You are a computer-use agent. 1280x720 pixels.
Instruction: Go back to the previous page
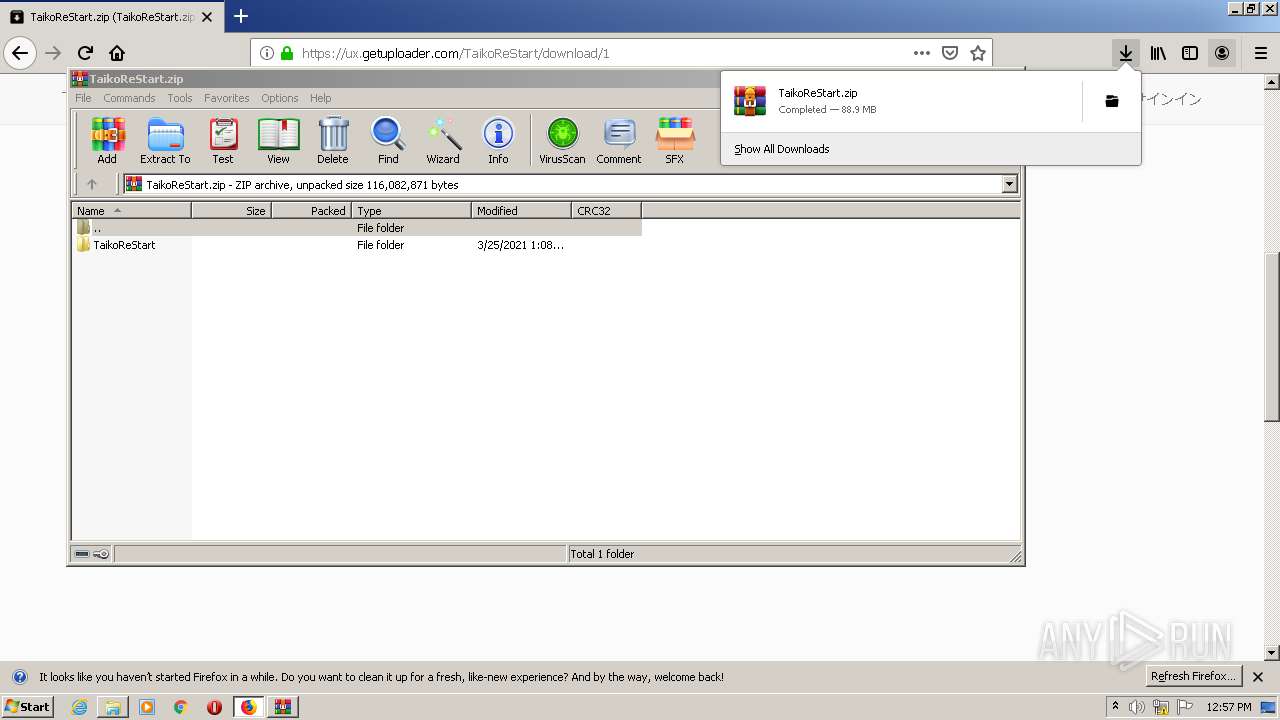[x=20, y=53]
